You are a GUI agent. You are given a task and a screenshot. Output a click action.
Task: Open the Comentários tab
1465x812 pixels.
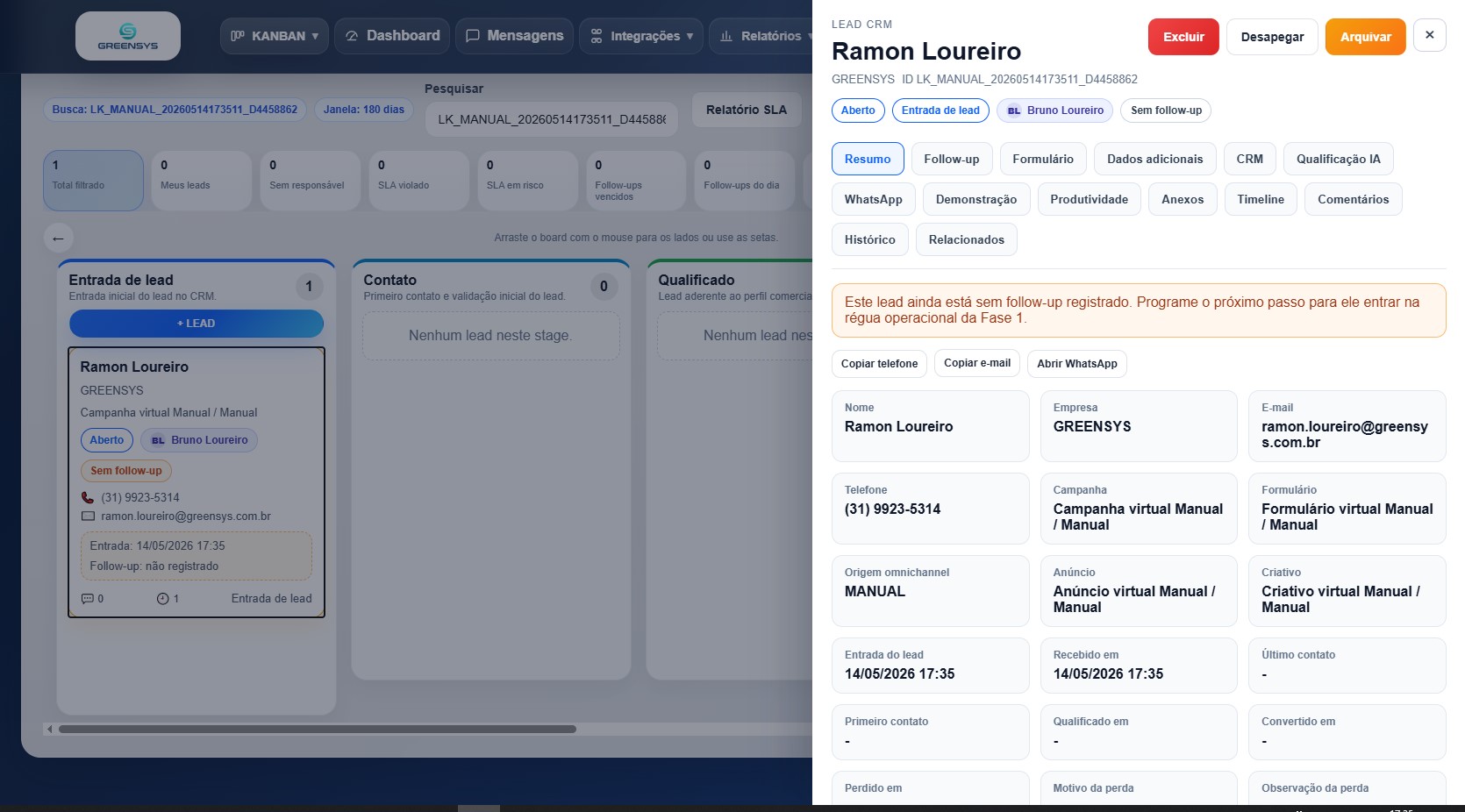point(1354,199)
